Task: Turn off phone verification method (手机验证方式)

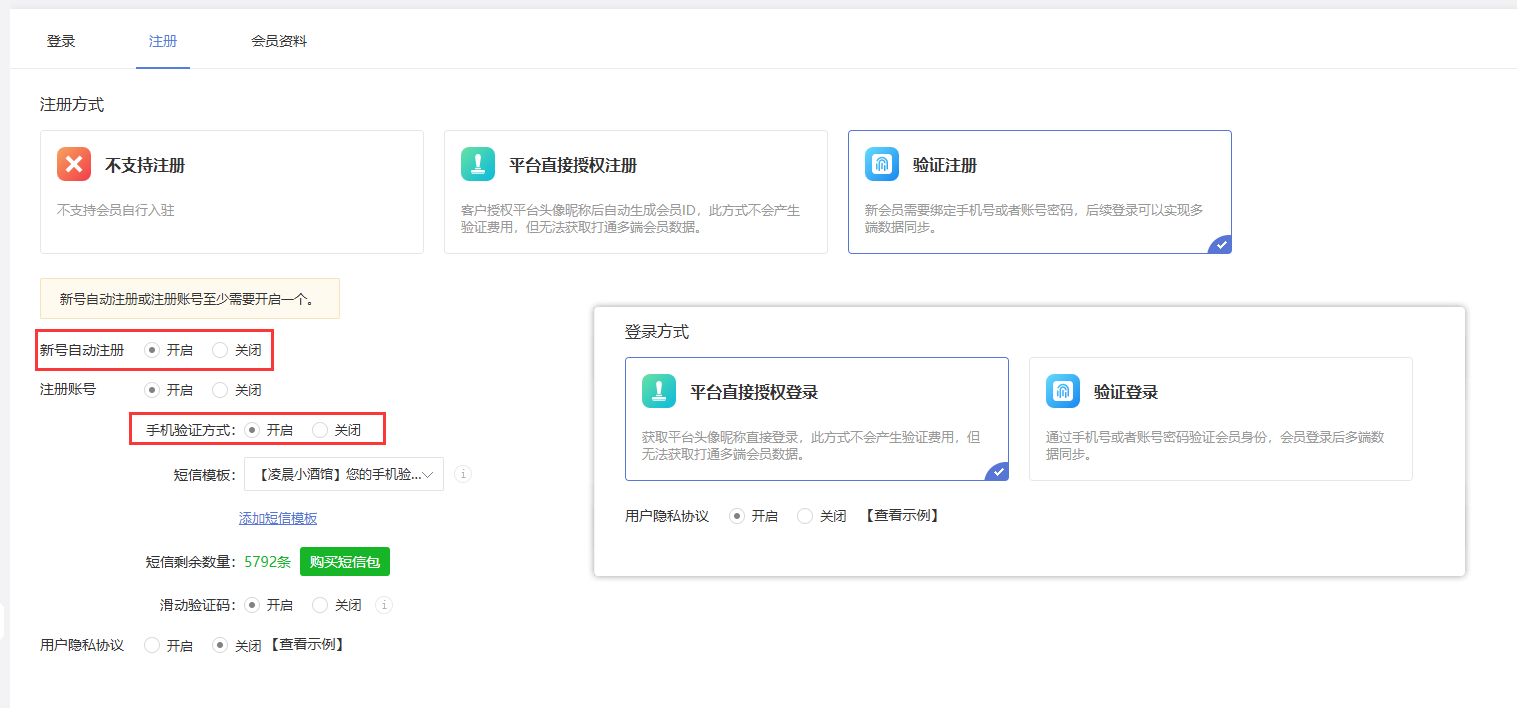Action: (x=320, y=430)
